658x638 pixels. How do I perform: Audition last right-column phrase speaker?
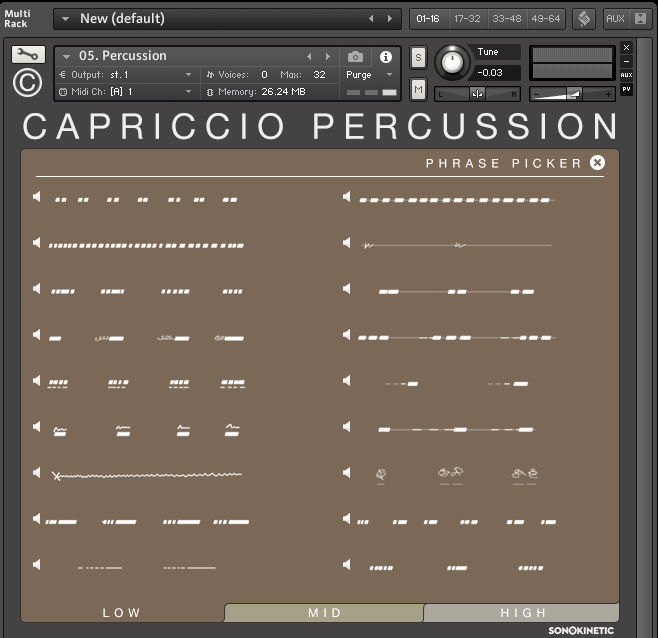pos(347,565)
